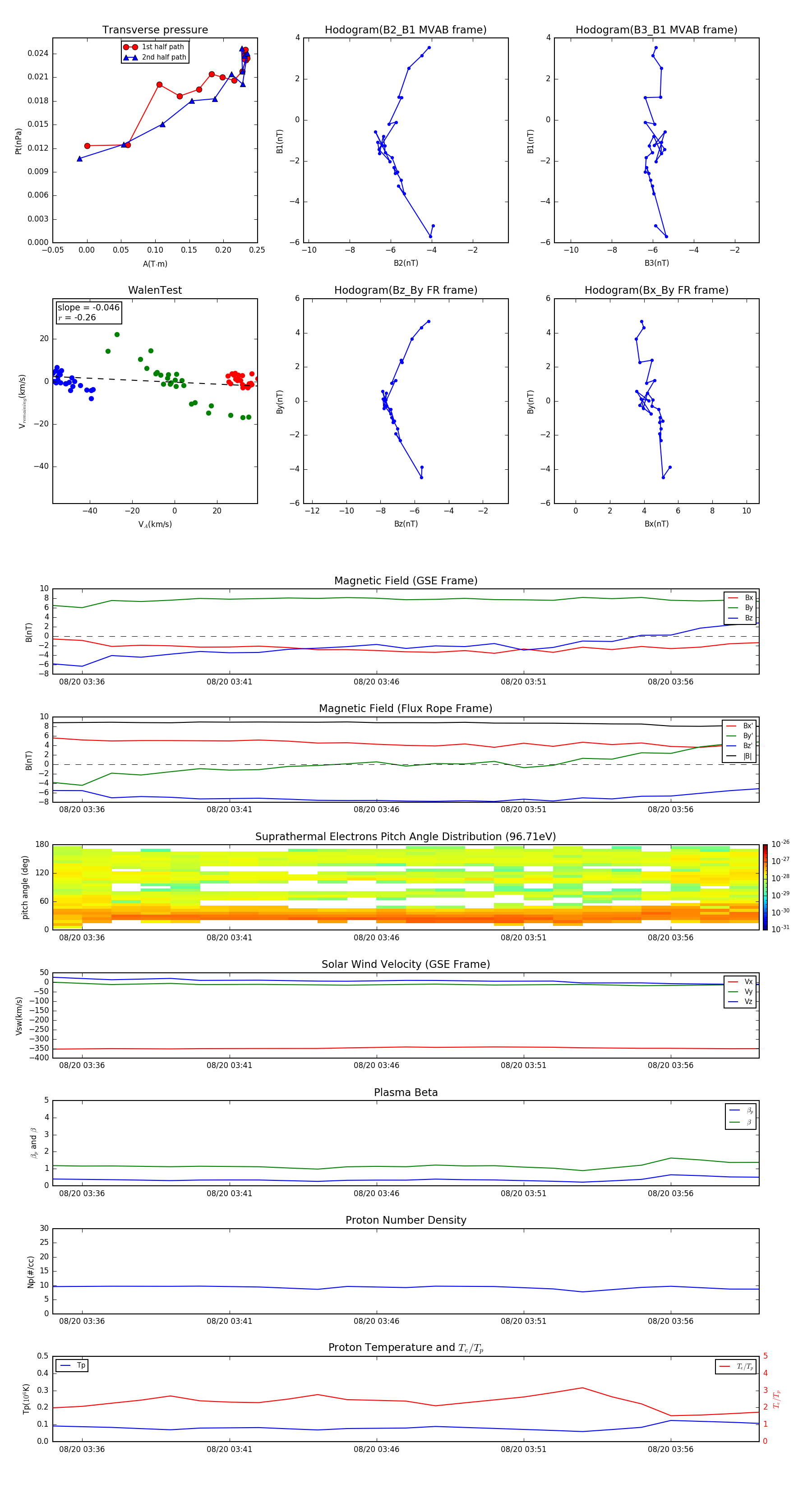Click the 'Hodogram(Bz_By FR frame)' title
The image size is (812, 1489).
[406, 290]
